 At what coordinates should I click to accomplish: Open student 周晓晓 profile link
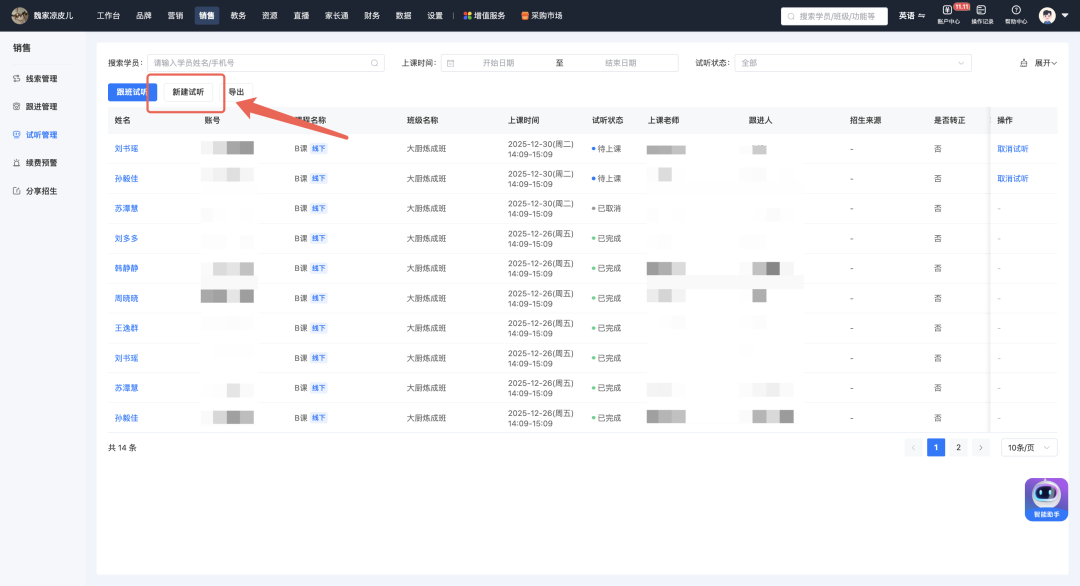(126, 298)
